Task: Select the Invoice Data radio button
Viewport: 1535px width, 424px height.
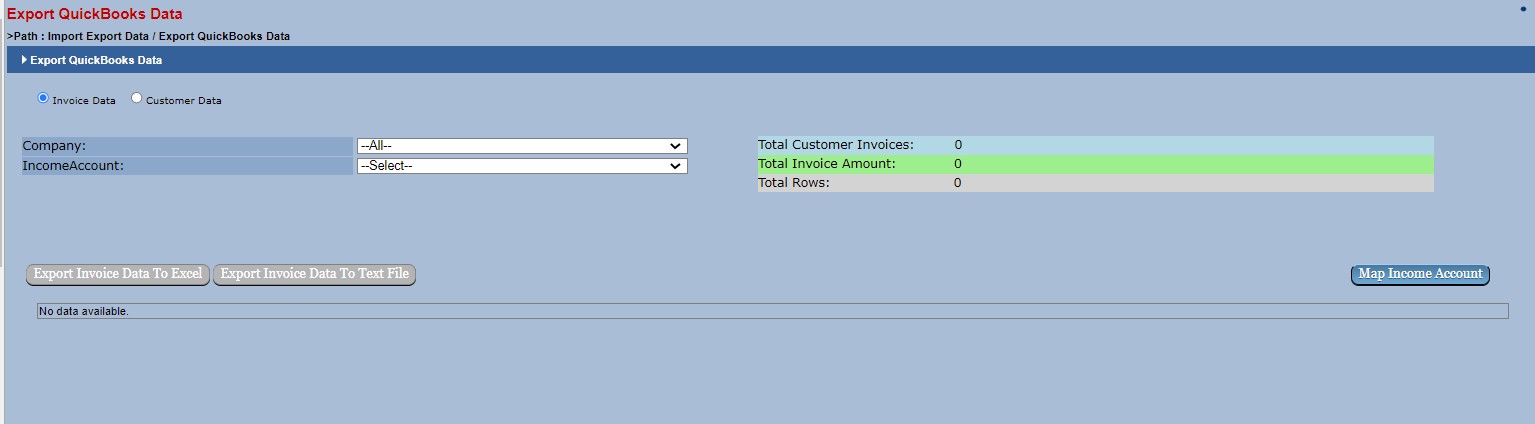Action: point(43,98)
